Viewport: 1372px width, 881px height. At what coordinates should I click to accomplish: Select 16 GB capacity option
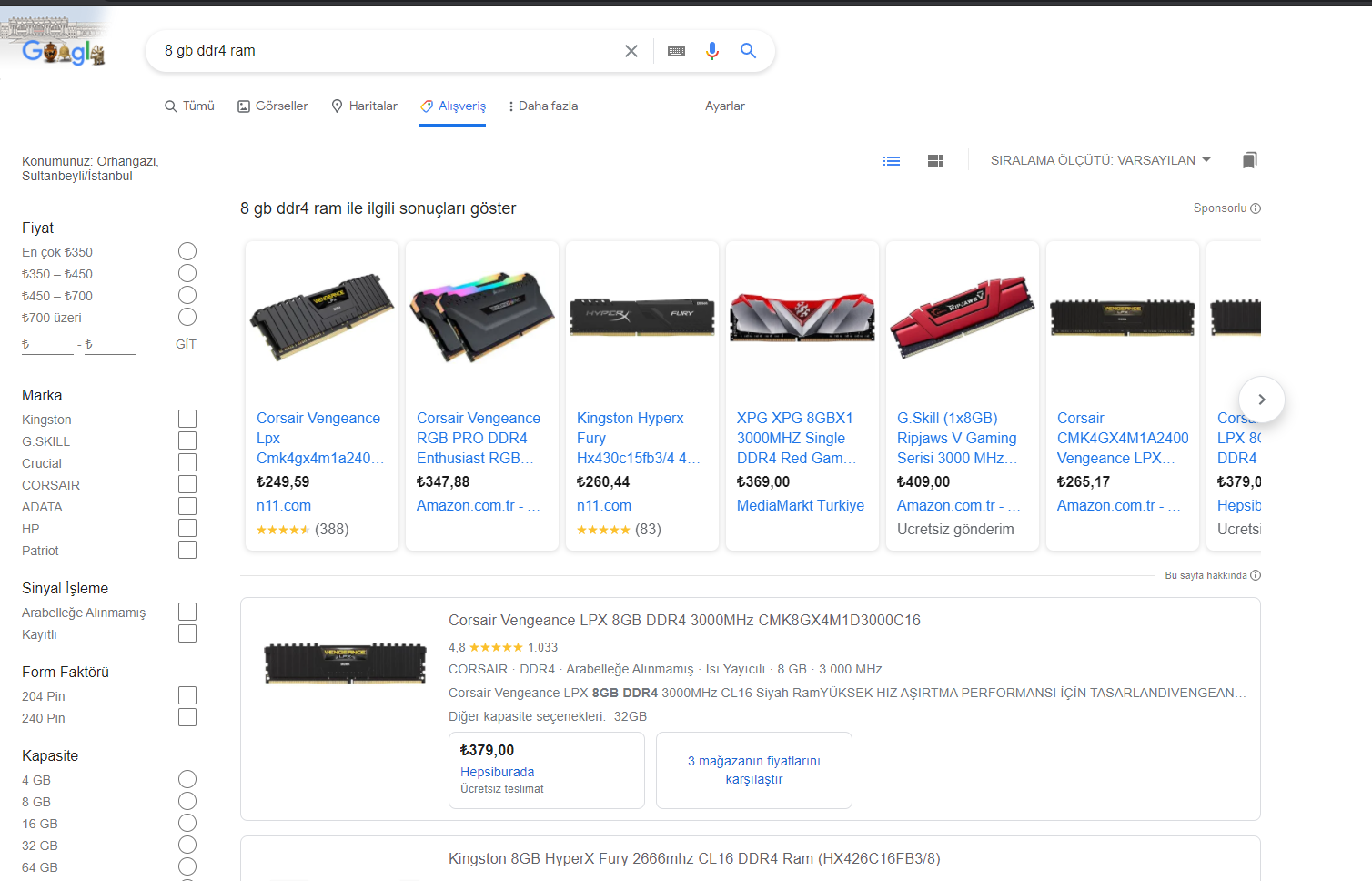(x=187, y=823)
